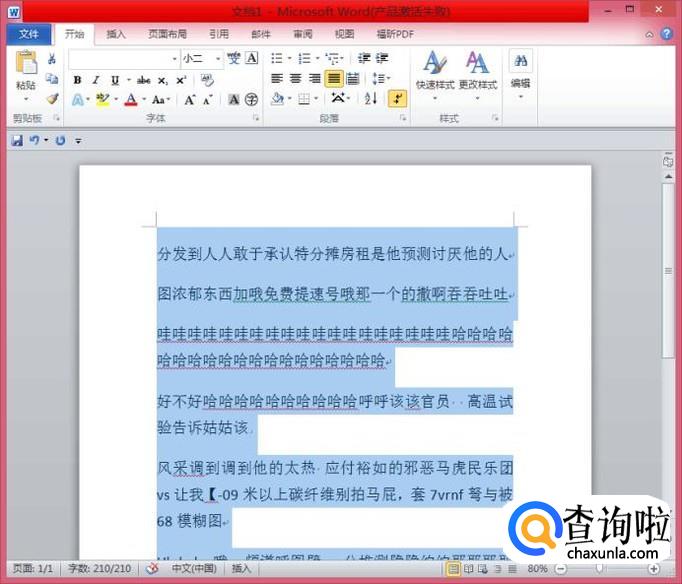The image size is (682, 584).
Task: Shrink font size with small A
Action: [x=208, y=100]
